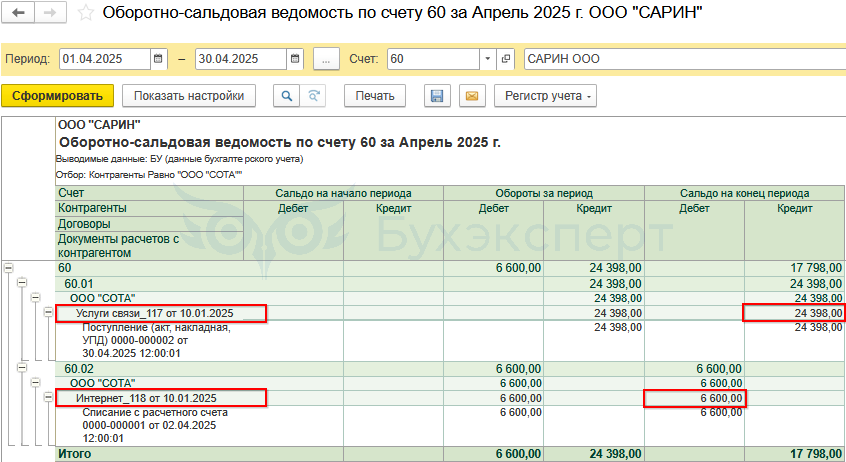The height and width of the screenshot is (462, 846).
Task: Click report title Оборотно-сальдовая ведомость in sheet
Action: pos(279,142)
